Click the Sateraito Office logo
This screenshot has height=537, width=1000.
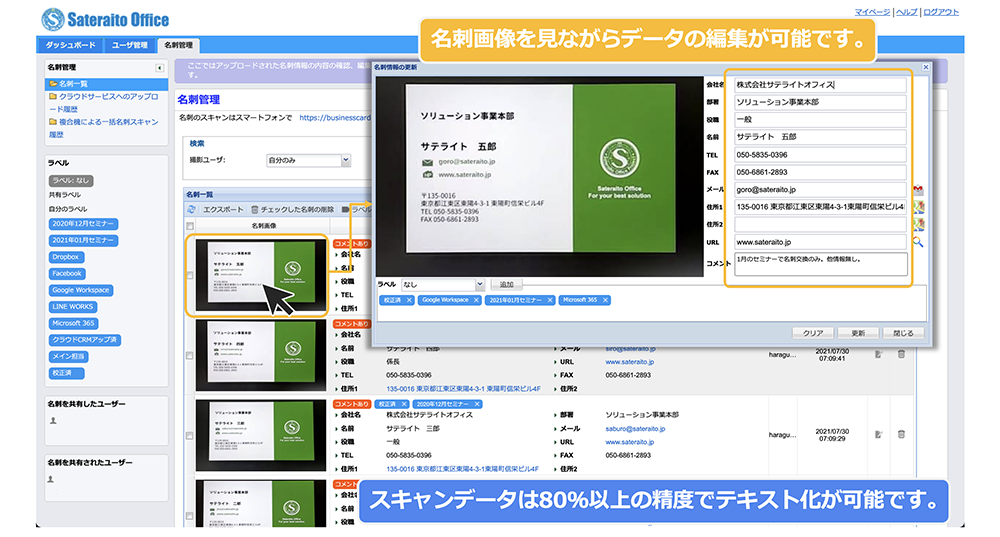point(105,19)
